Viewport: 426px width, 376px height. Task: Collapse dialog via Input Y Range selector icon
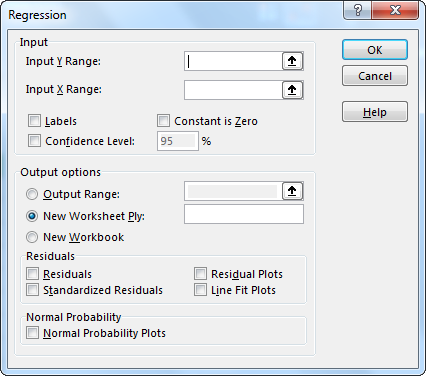pyautogui.click(x=292, y=61)
